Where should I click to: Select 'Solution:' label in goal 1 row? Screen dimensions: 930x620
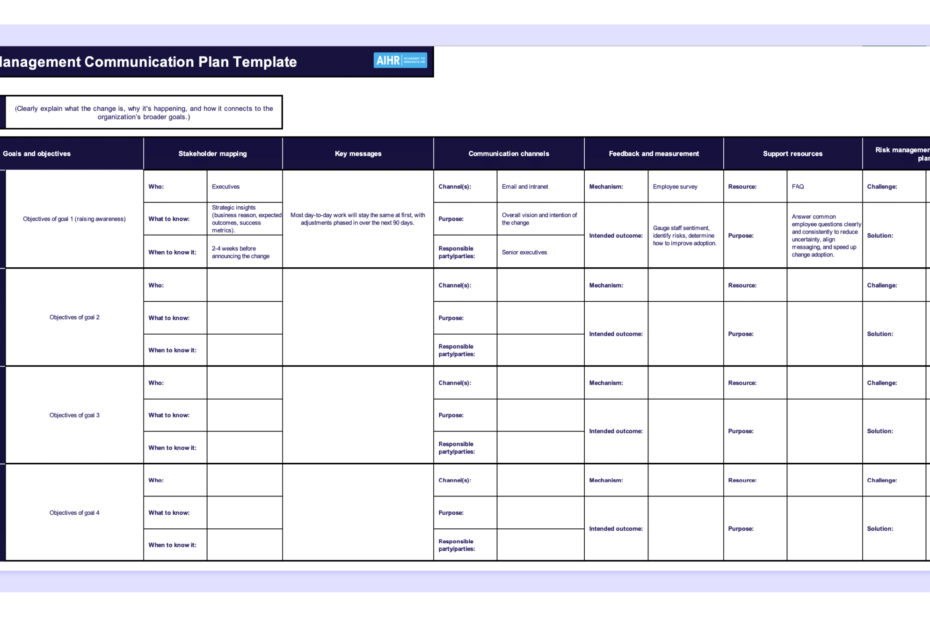(x=880, y=236)
